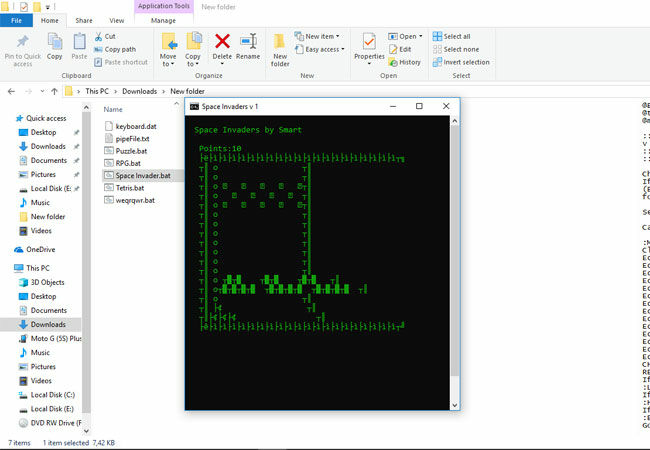Open the DVD RW Drive entry
650x450 pixels.
pos(50,423)
